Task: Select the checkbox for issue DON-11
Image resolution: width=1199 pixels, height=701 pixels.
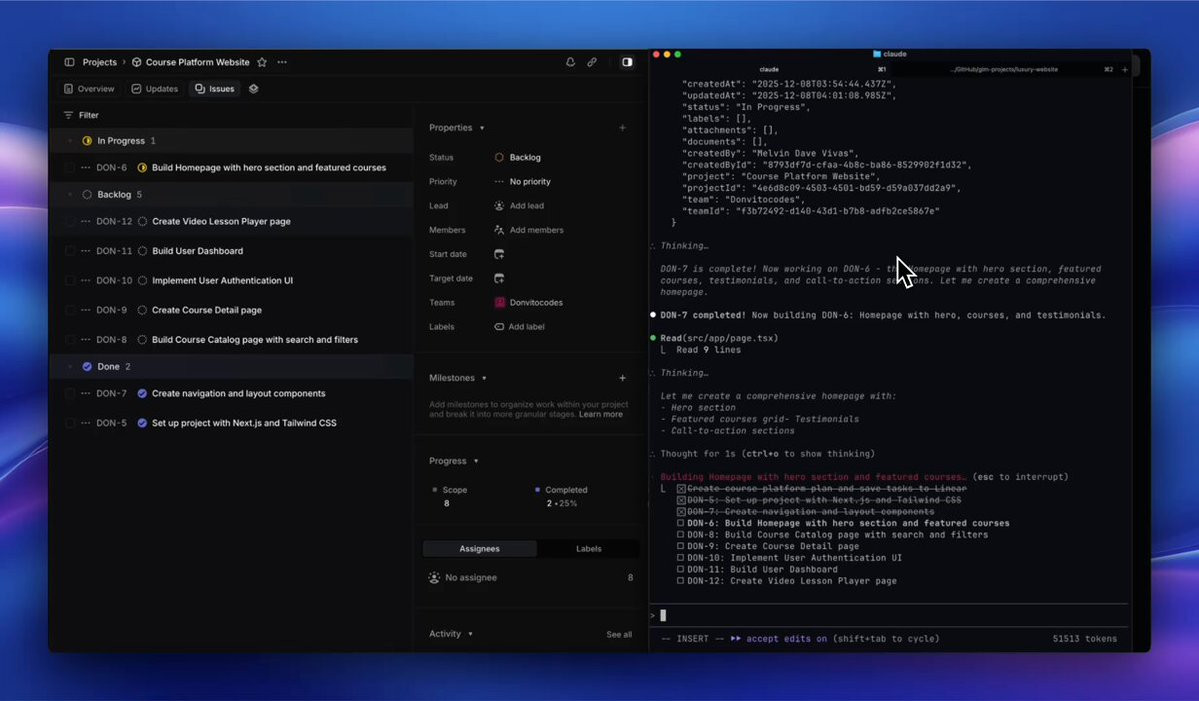Action: 70,251
